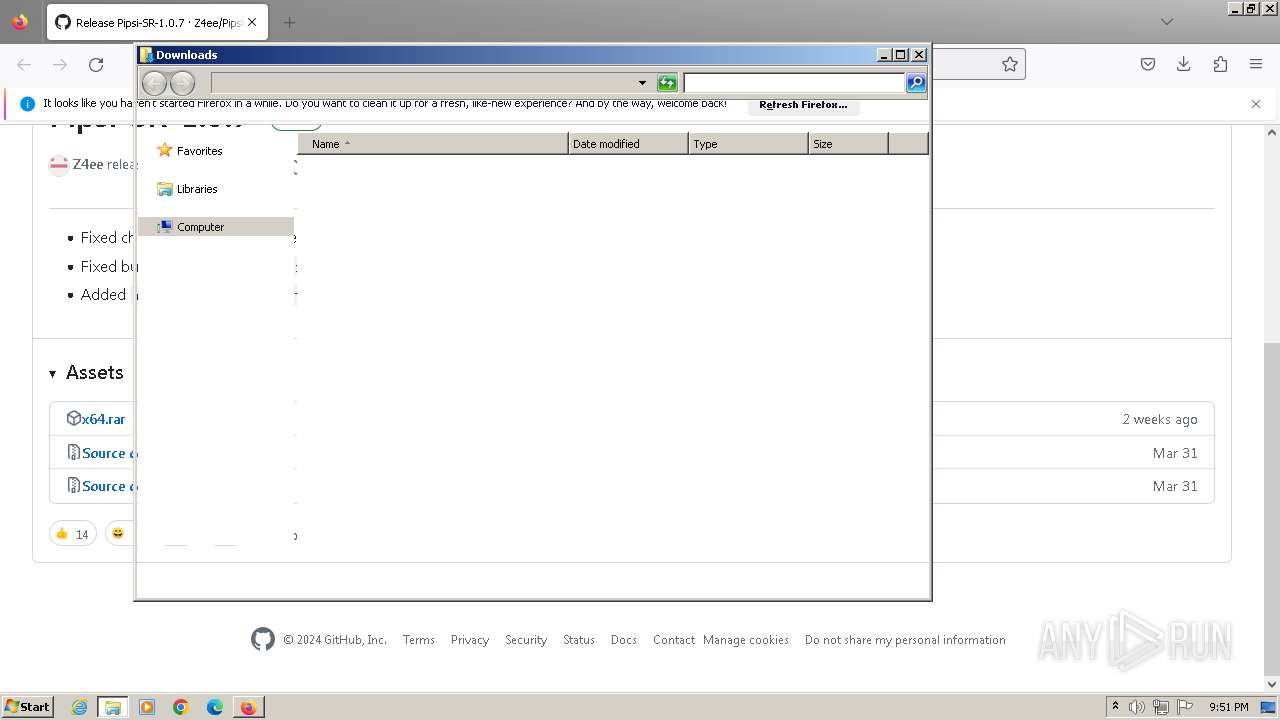The height and width of the screenshot is (720, 1280).
Task: Go back in the Firefox browser
Action: 24,64
